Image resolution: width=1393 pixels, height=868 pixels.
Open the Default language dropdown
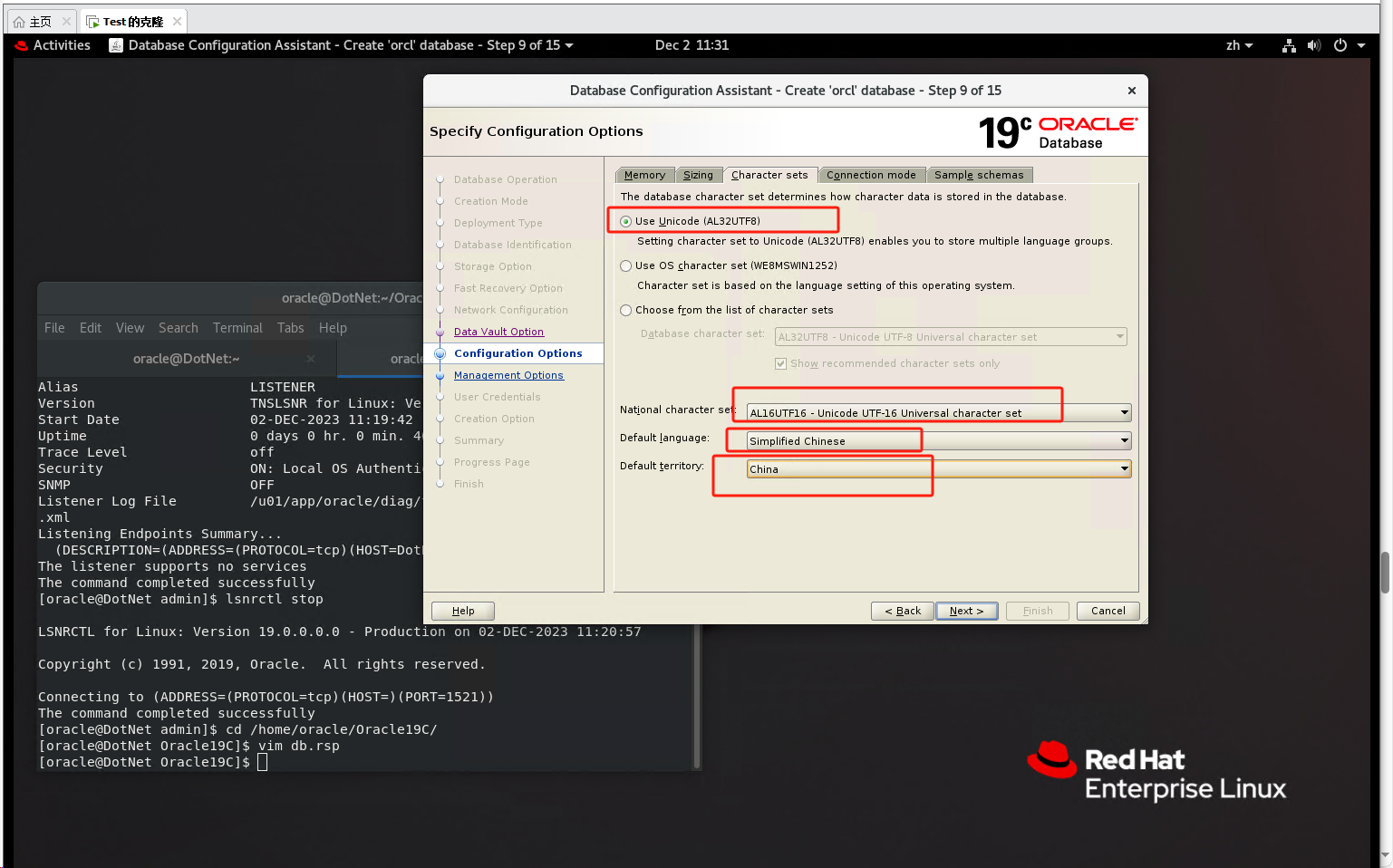939,441
